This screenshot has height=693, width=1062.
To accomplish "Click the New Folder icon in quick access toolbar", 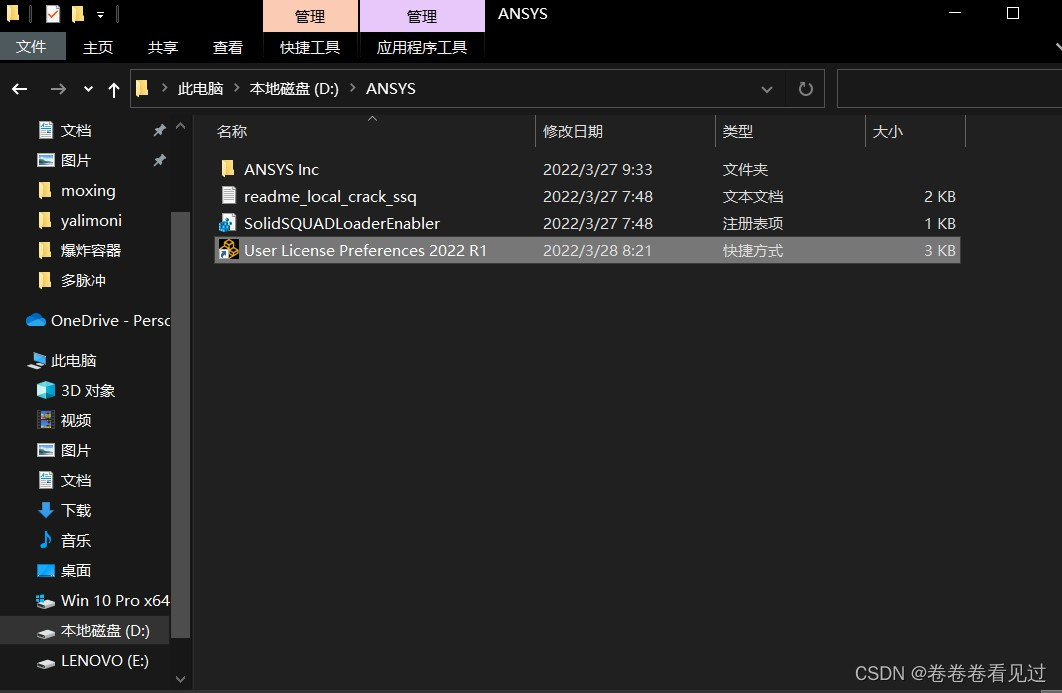I will pyautogui.click(x=78, y=14).
